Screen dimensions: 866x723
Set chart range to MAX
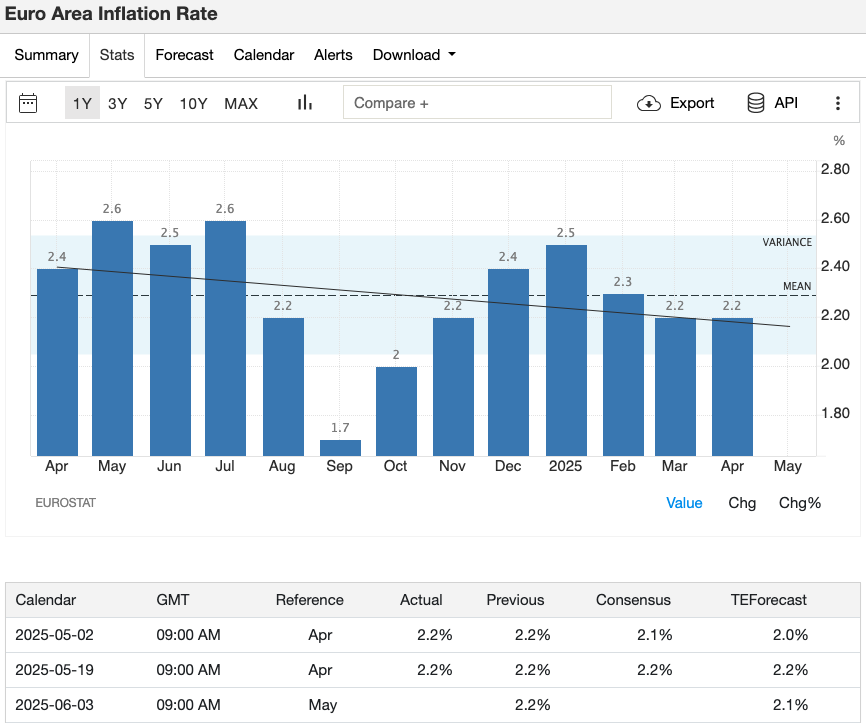point(241,103)
